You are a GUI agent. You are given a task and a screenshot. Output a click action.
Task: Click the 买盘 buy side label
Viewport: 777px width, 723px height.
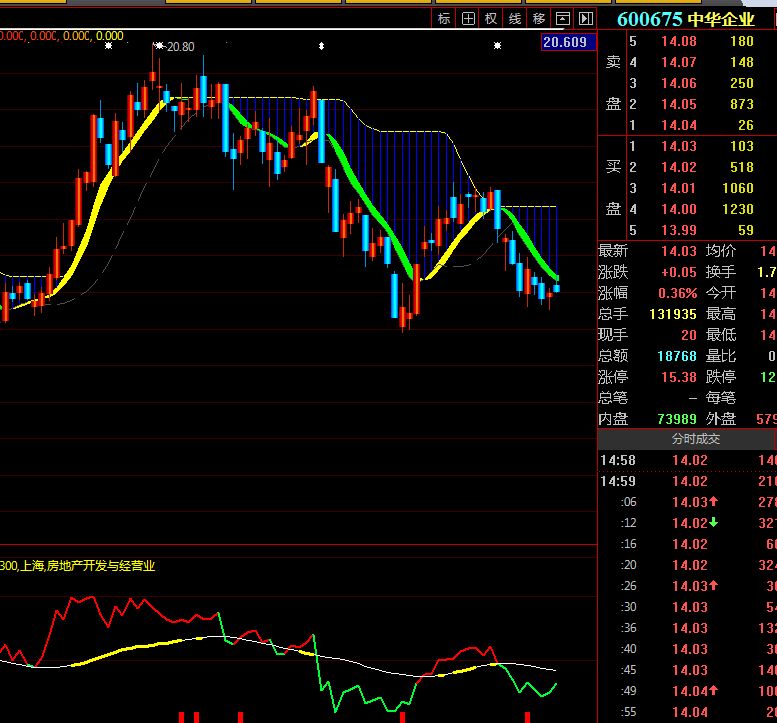click(613, 188)
